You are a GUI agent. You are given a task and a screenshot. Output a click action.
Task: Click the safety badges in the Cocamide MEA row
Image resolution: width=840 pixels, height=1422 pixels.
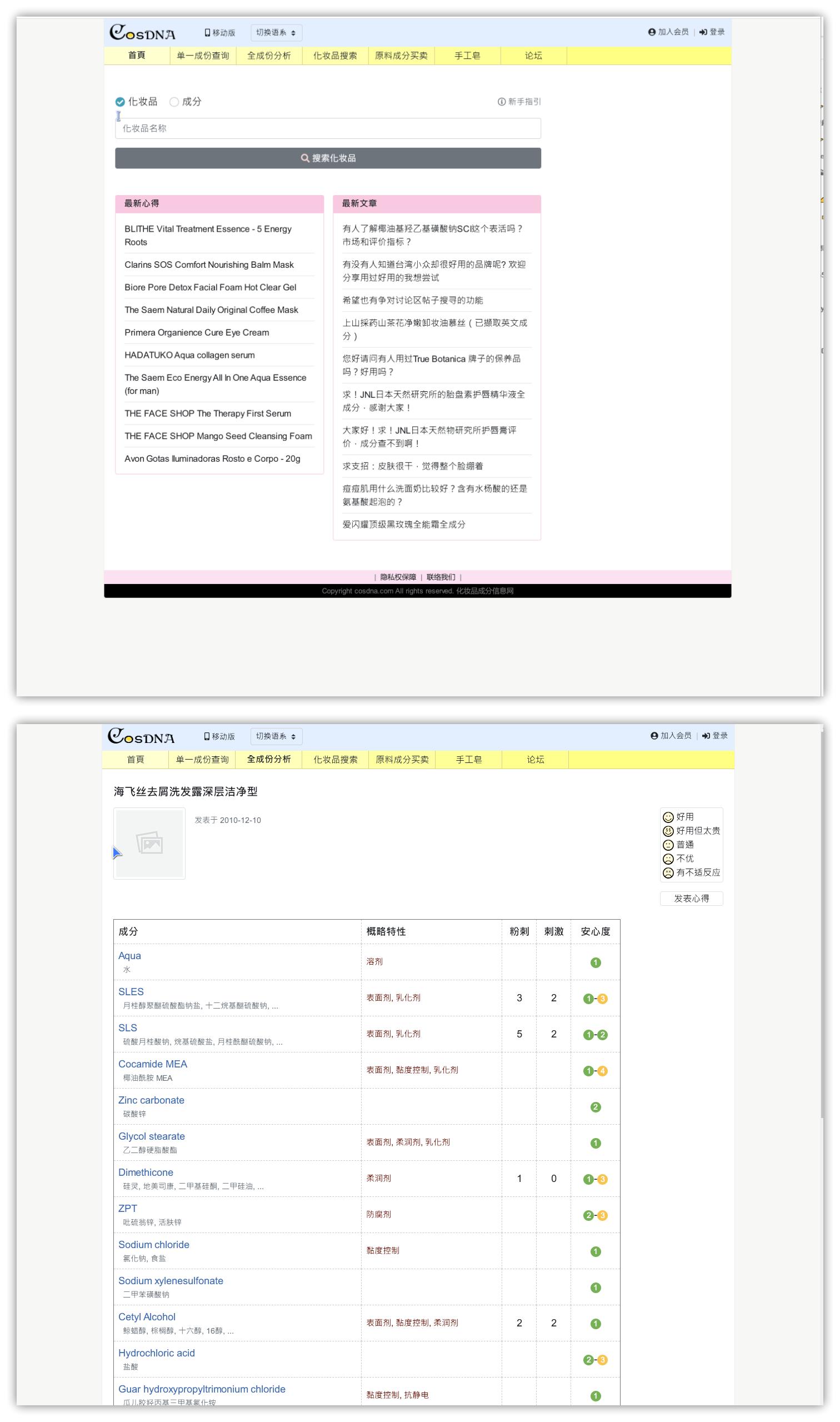[x=596, y=1071]
